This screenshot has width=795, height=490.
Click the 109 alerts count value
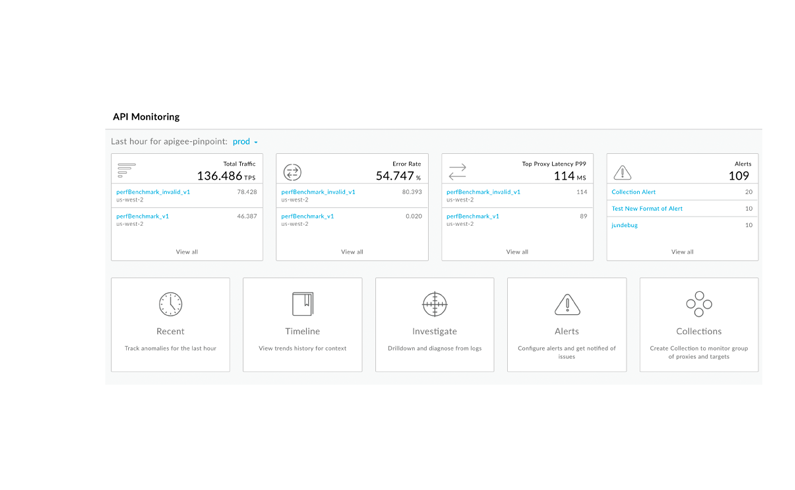(x=739, y=176)
